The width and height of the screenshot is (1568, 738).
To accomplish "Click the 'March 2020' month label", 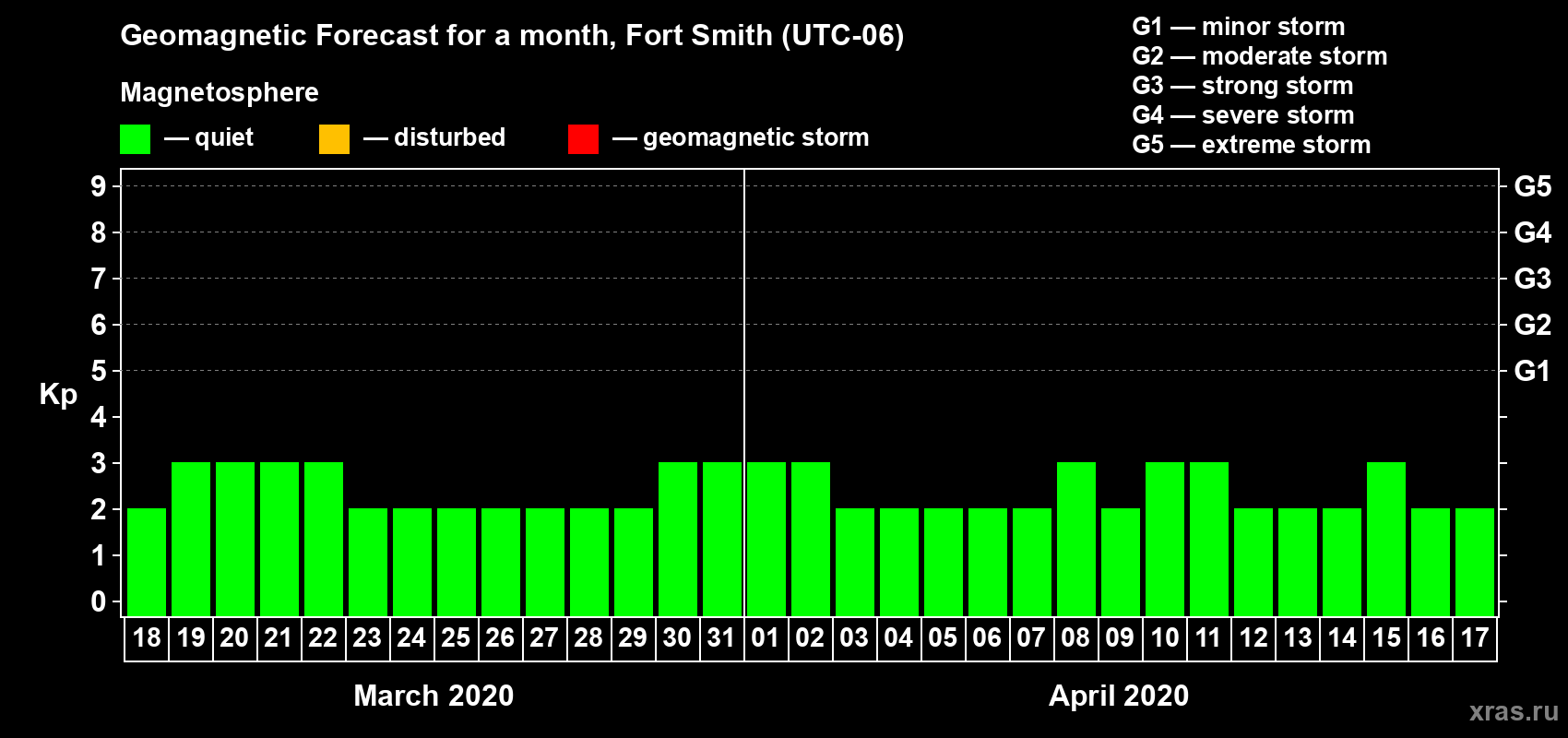I will (434, 696).
